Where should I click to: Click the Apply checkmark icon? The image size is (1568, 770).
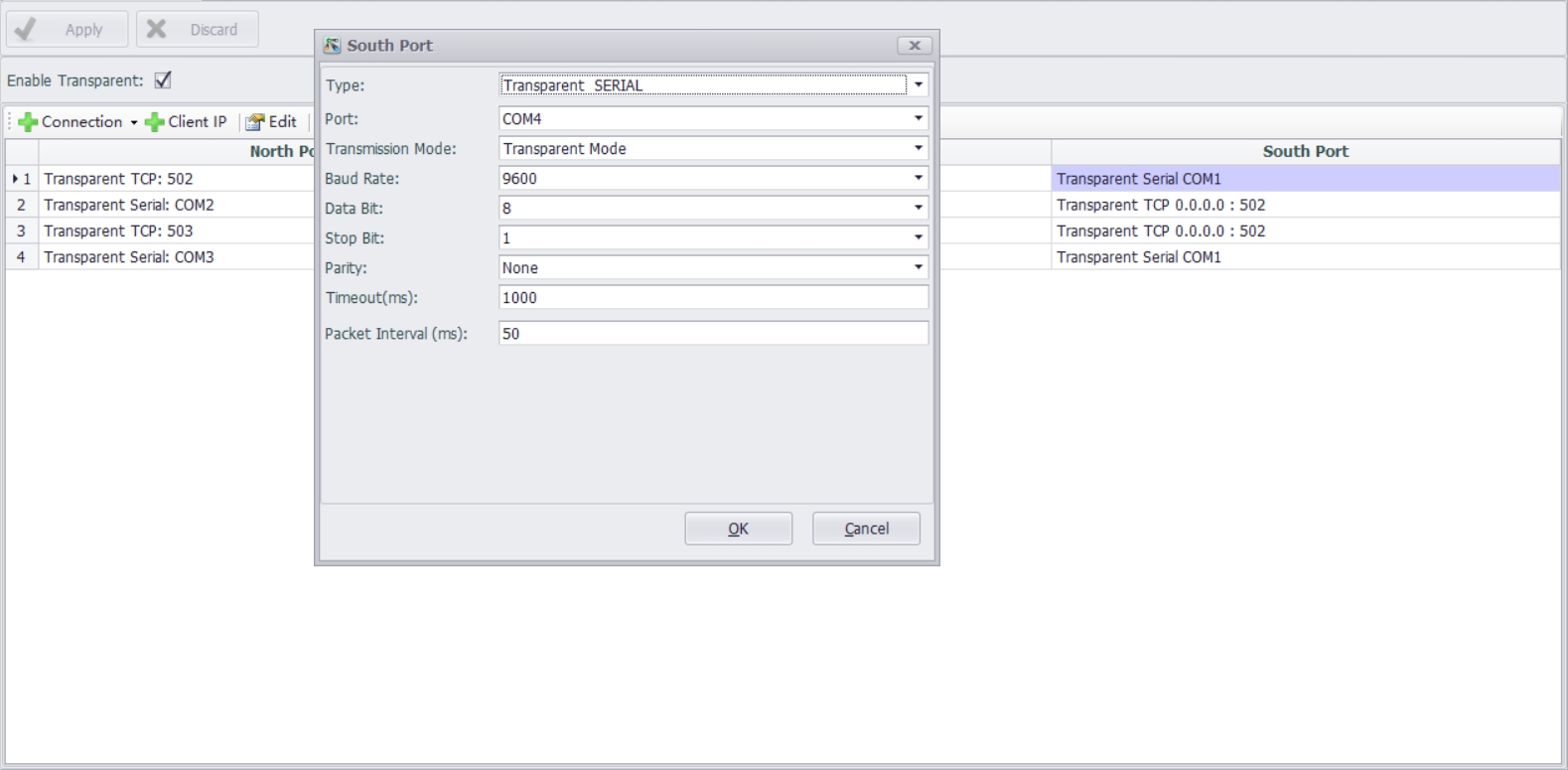pyautogui.click(x=27, y=30)
